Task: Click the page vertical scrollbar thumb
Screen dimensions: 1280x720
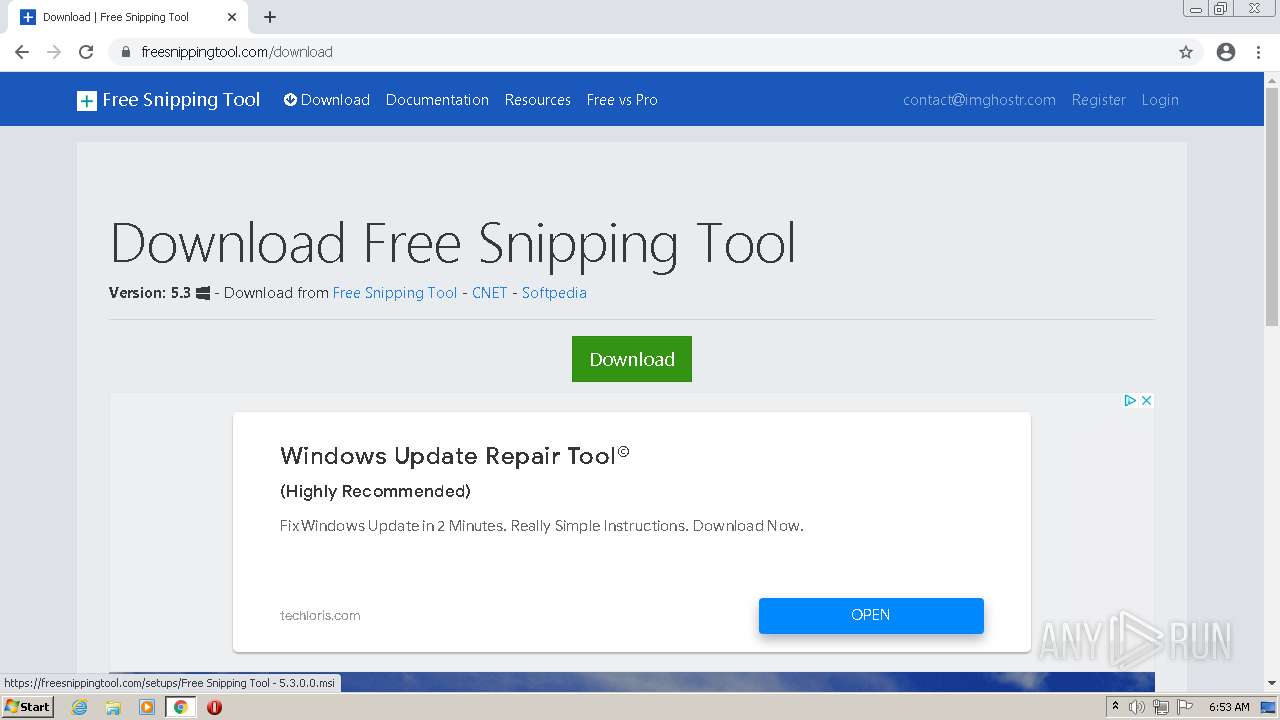Action: point(1272,205)
